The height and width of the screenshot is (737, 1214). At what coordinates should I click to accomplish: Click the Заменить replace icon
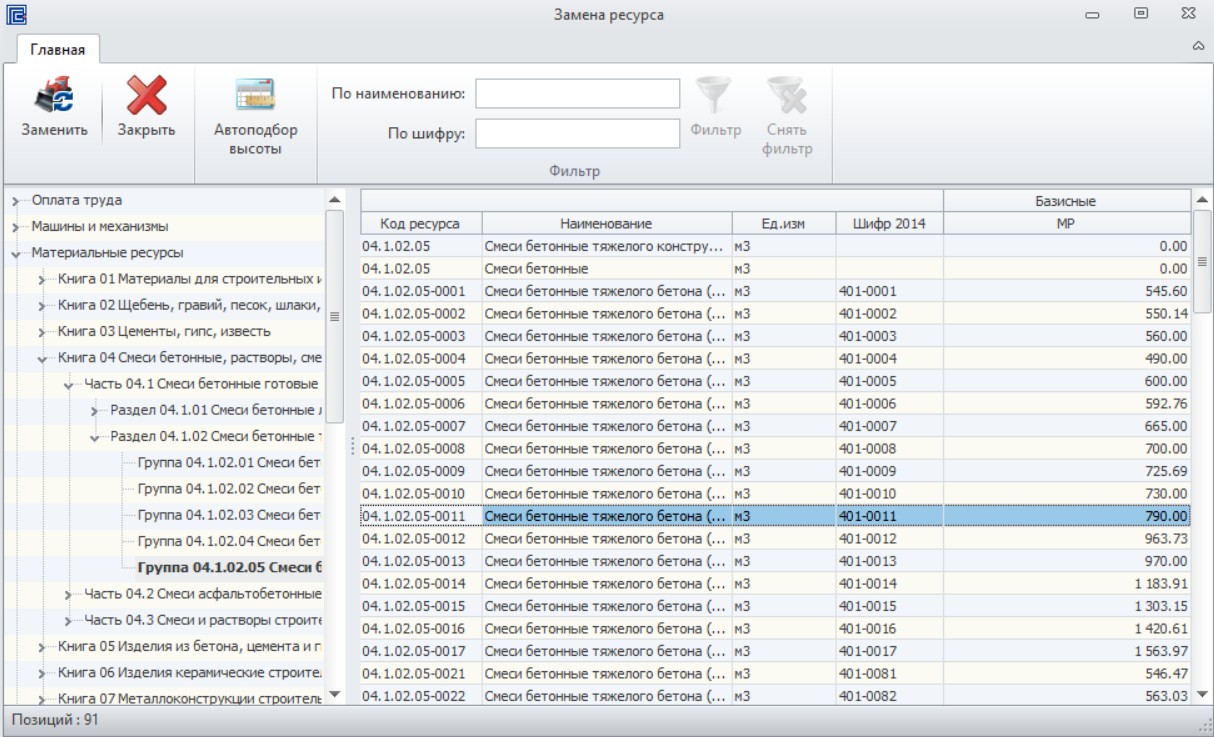click(x=54, y=96)
